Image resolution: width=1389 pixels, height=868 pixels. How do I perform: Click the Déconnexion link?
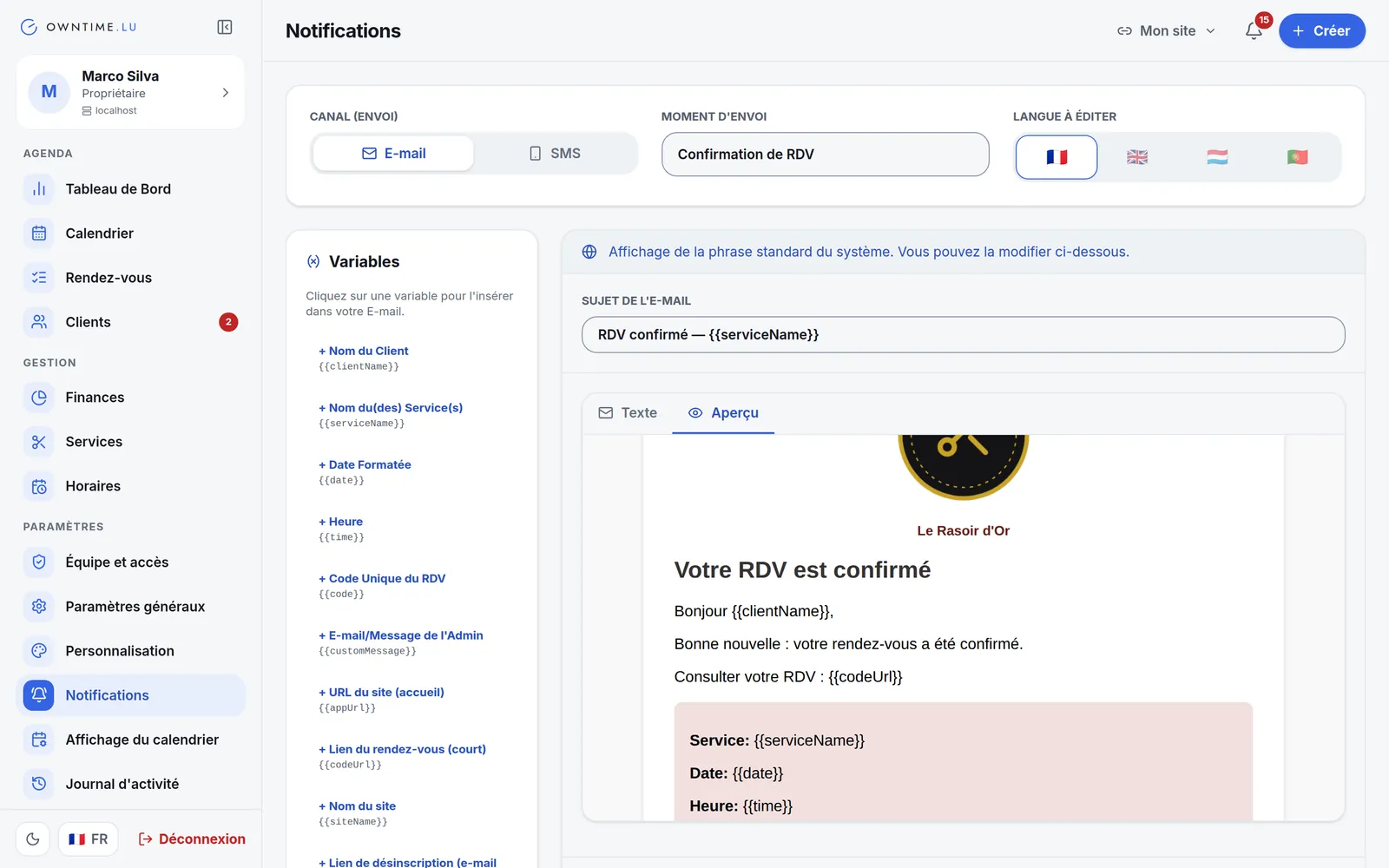192,839
